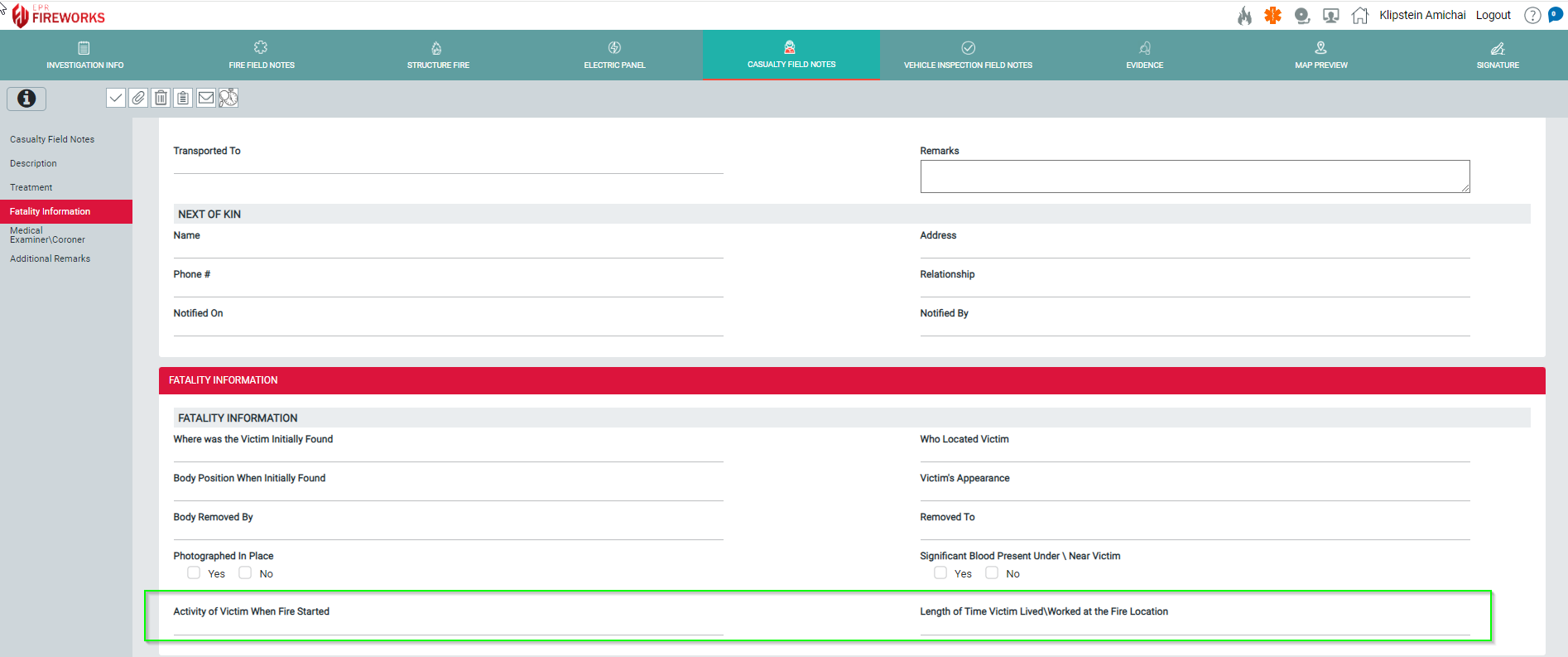Click the Activity of Victim When Fire Started field

tap(448, 626)
